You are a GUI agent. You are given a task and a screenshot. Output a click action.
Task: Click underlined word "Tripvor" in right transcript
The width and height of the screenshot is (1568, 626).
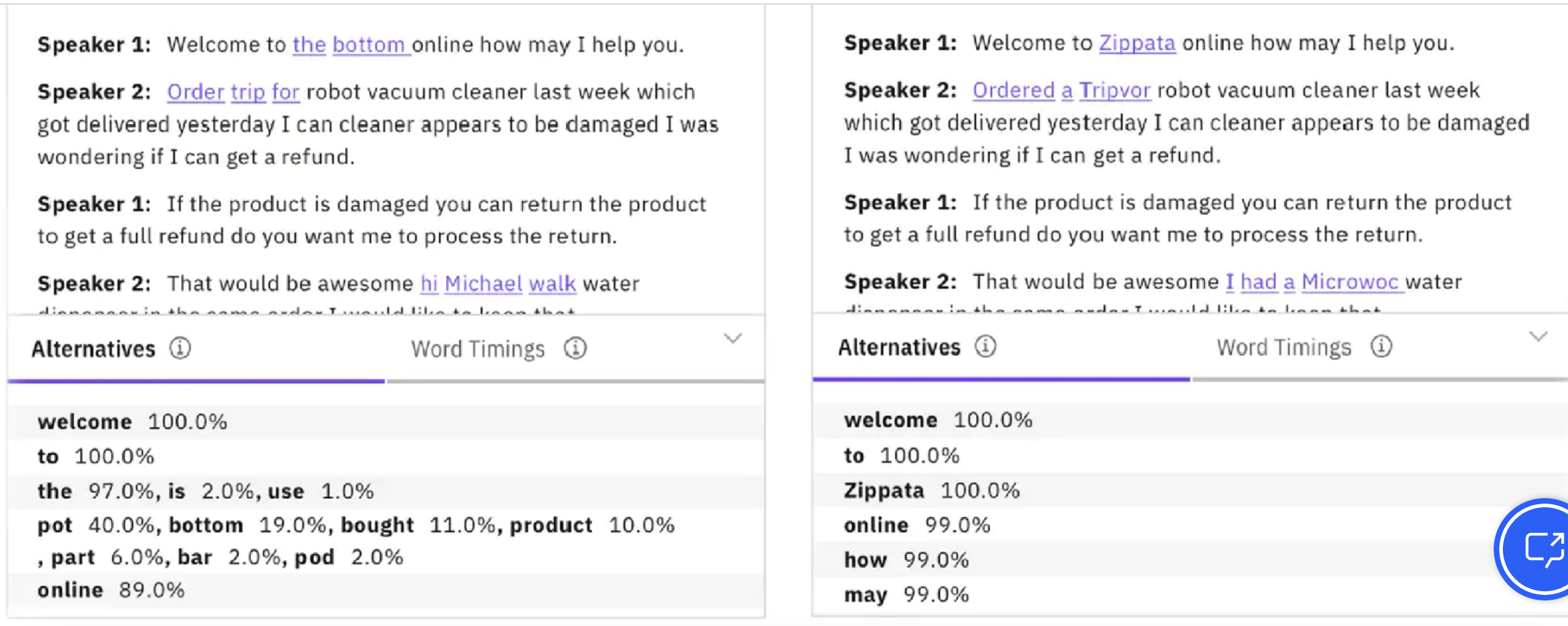(1115, 90)
